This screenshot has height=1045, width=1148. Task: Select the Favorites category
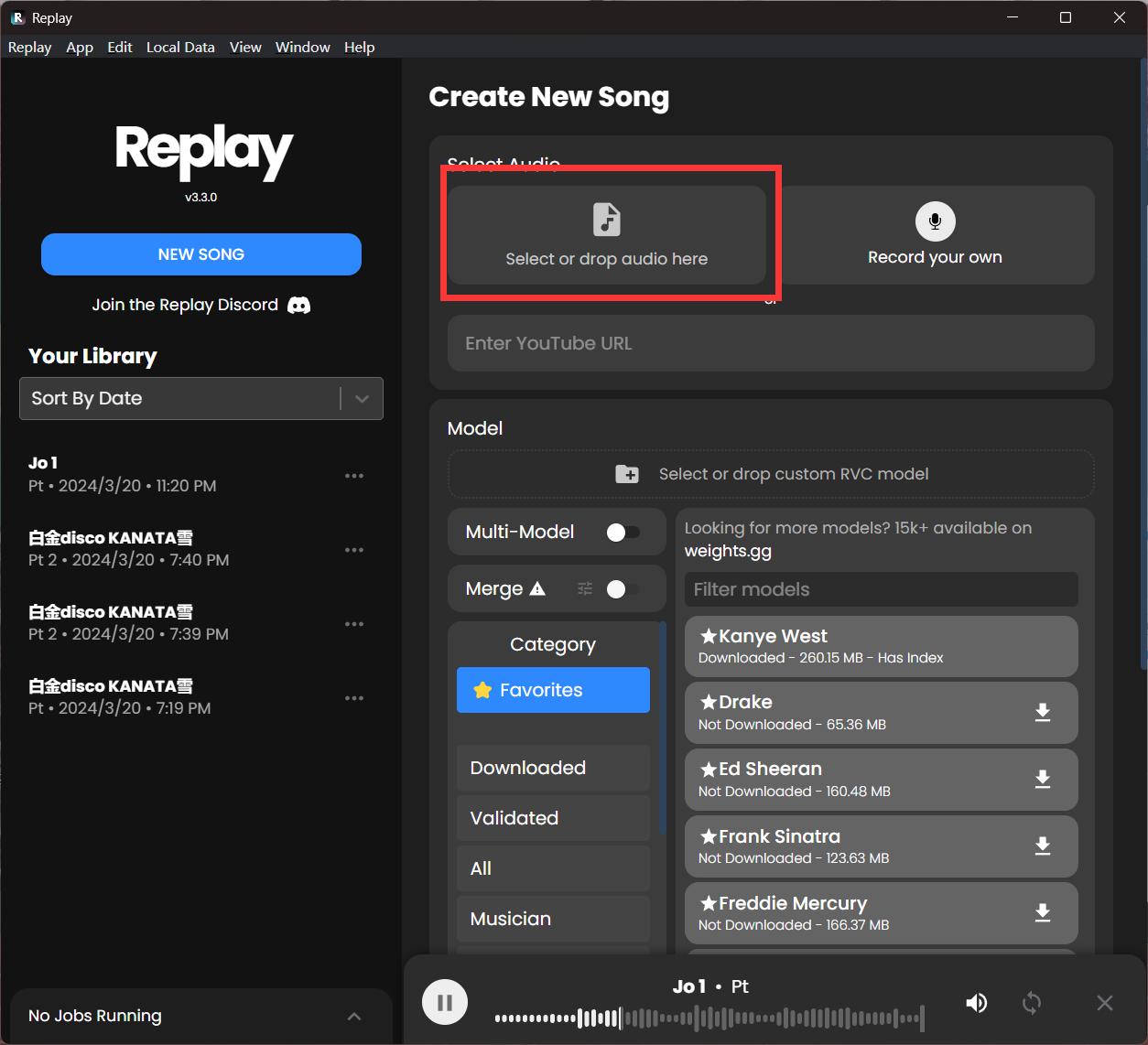pos(553,690)
